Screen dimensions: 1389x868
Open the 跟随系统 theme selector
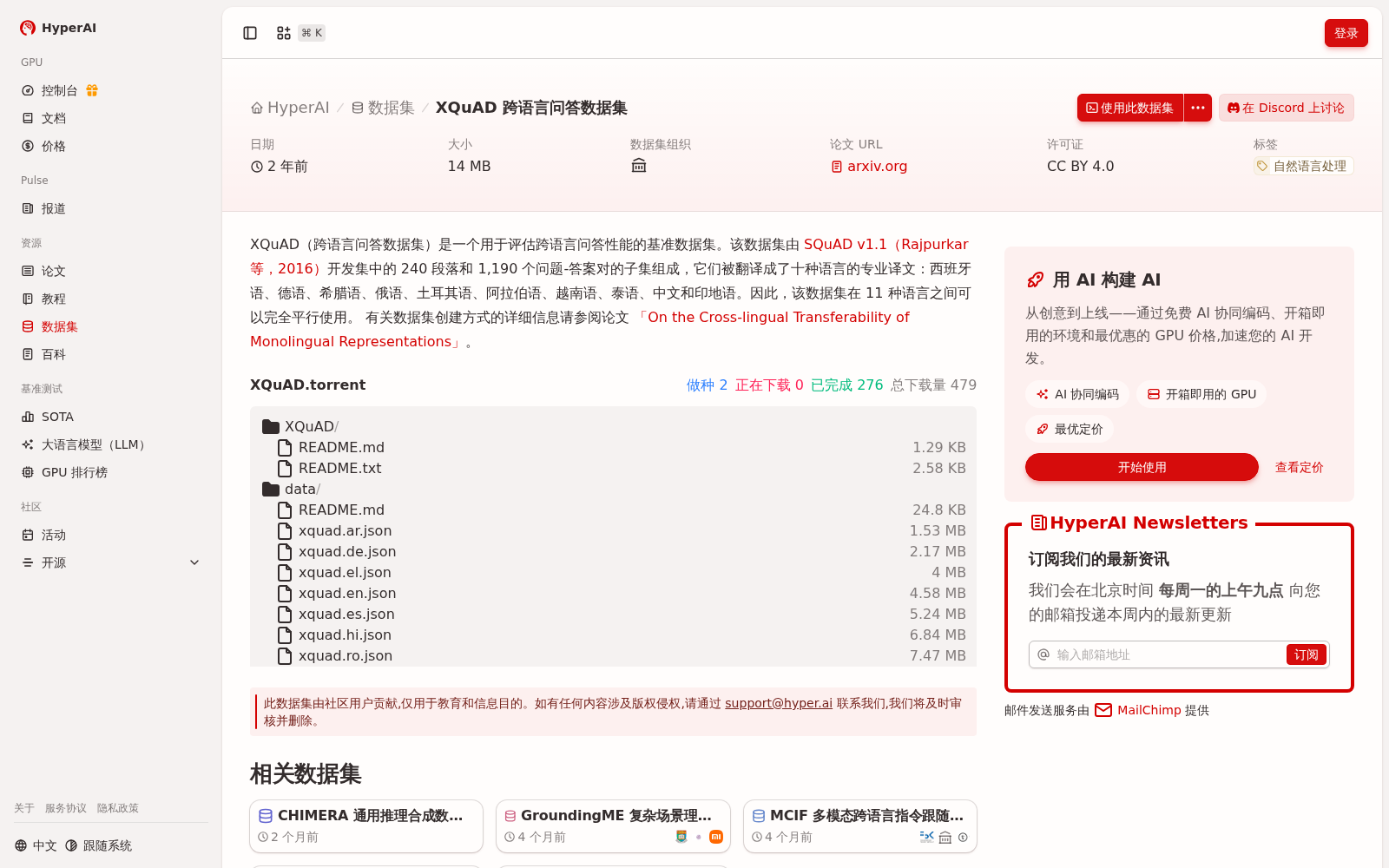pyautogui.click(x=98, y=845)
